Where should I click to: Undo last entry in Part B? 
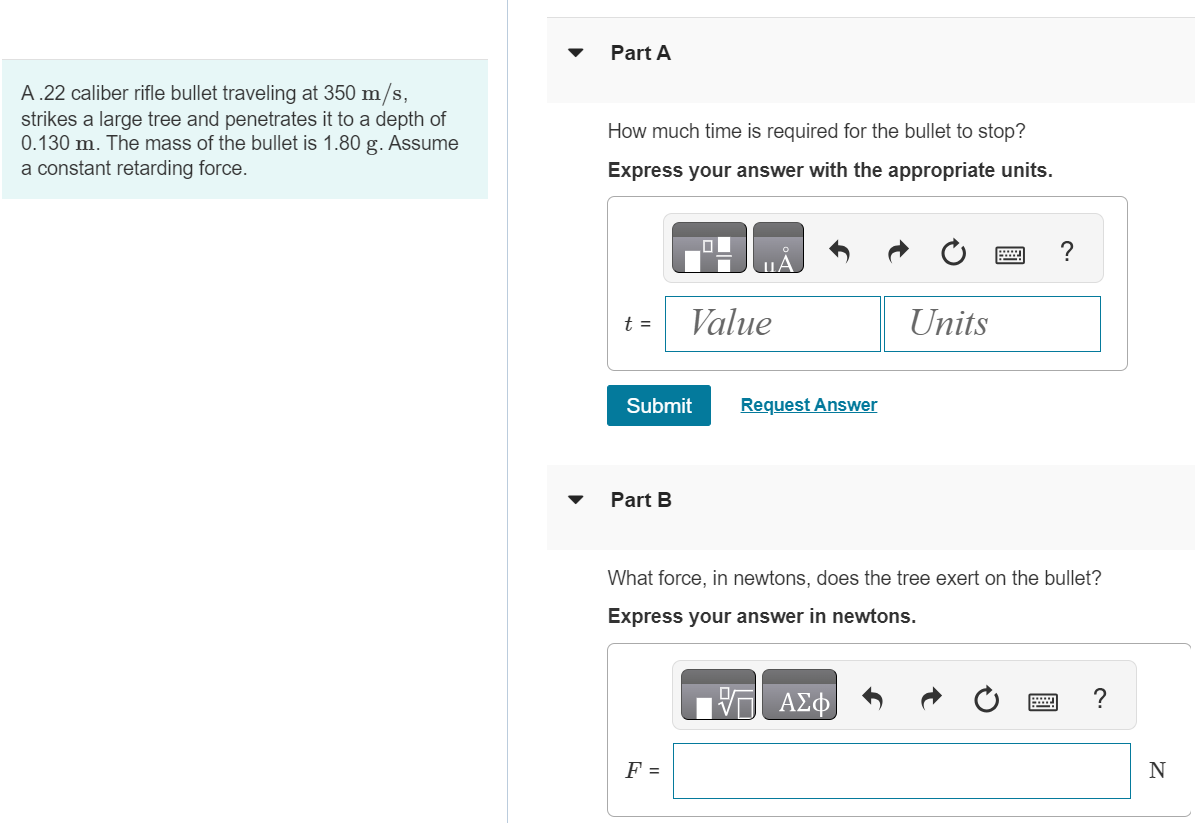coord(873,698)
